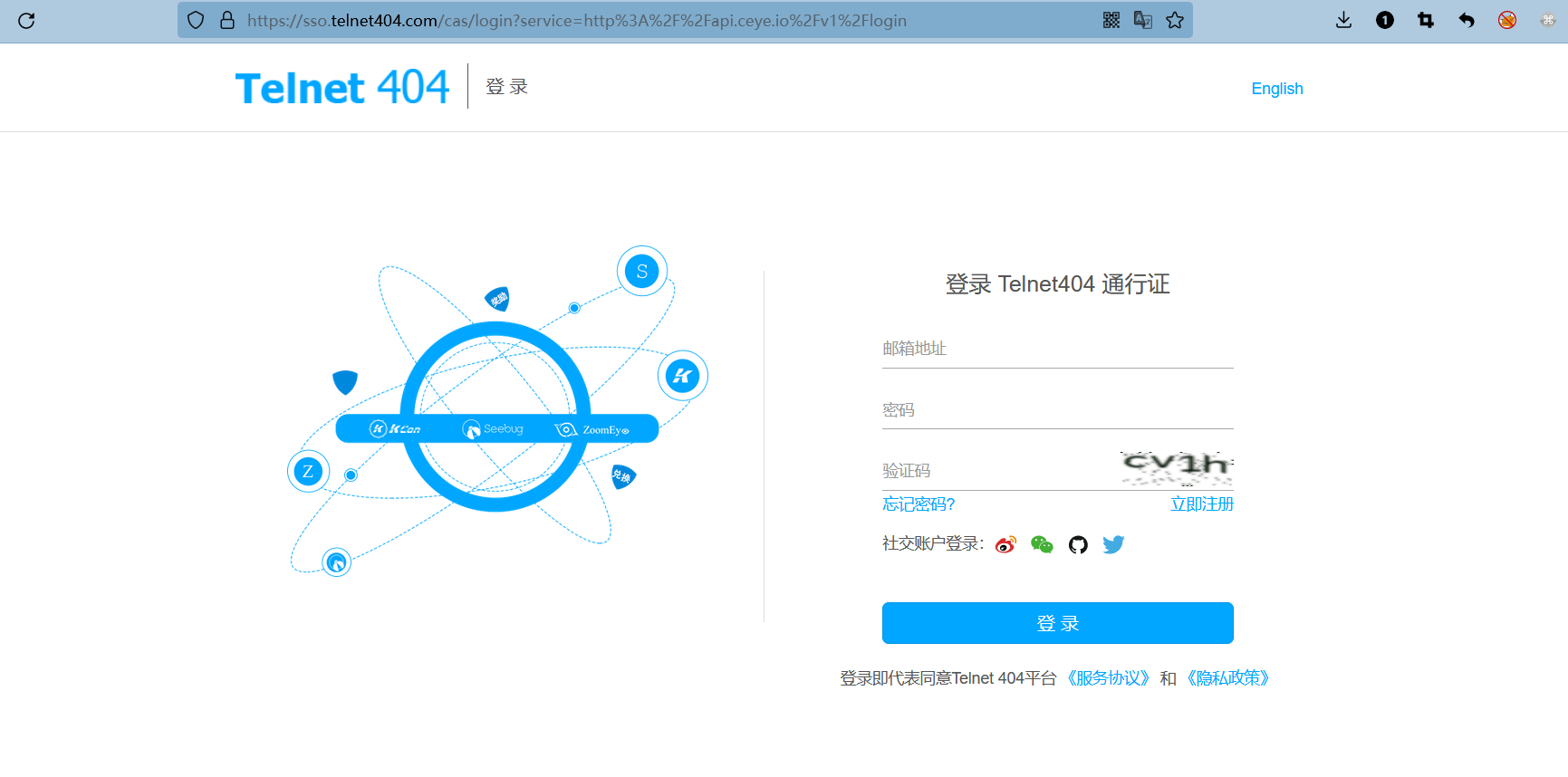Screen dimensions: 1568x777
Task: Focus the 邮箱地址 email field
Action: click(1058, 349)
